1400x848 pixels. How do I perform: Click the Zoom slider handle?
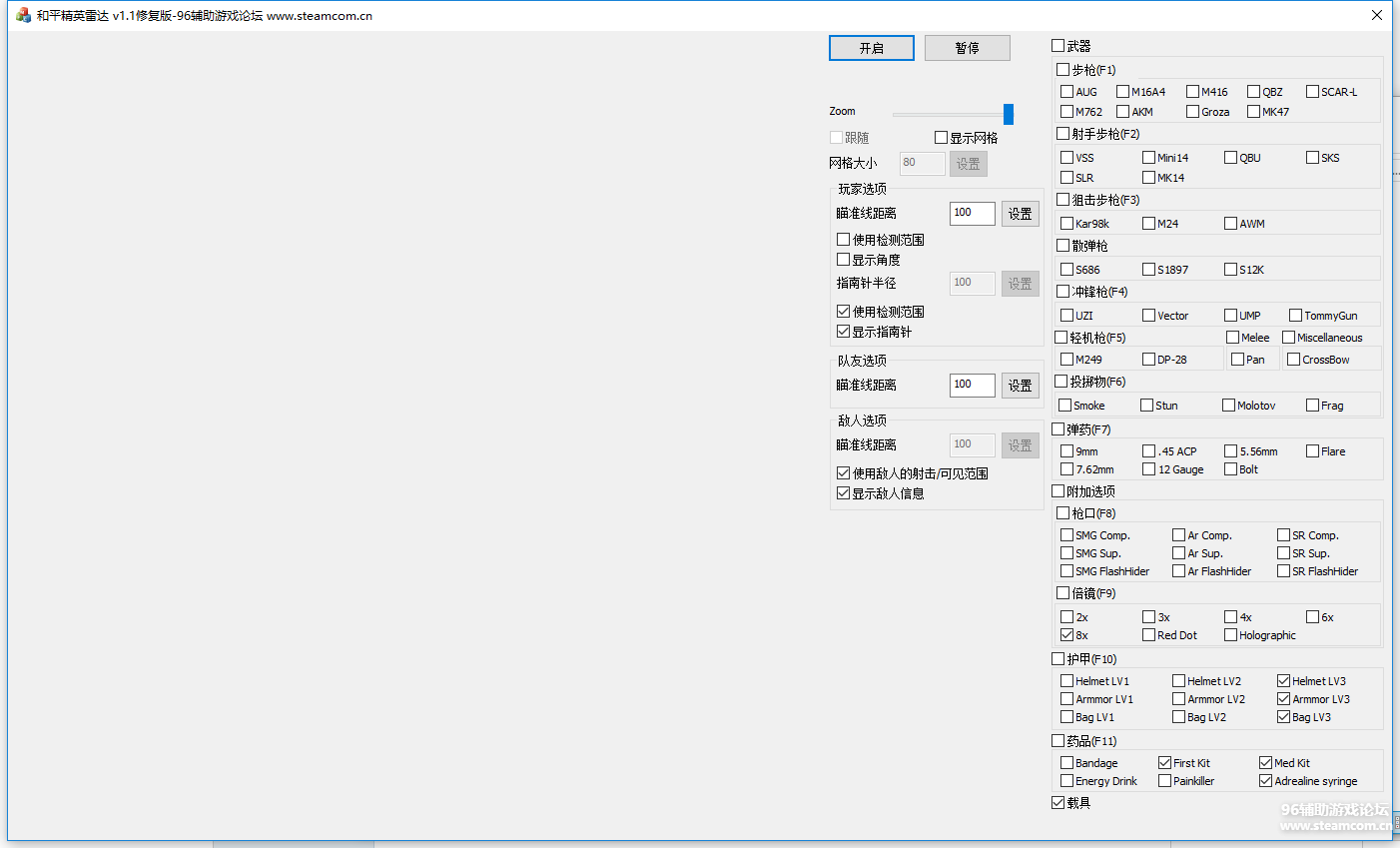pyautogui.click(x=1008, y=114)
